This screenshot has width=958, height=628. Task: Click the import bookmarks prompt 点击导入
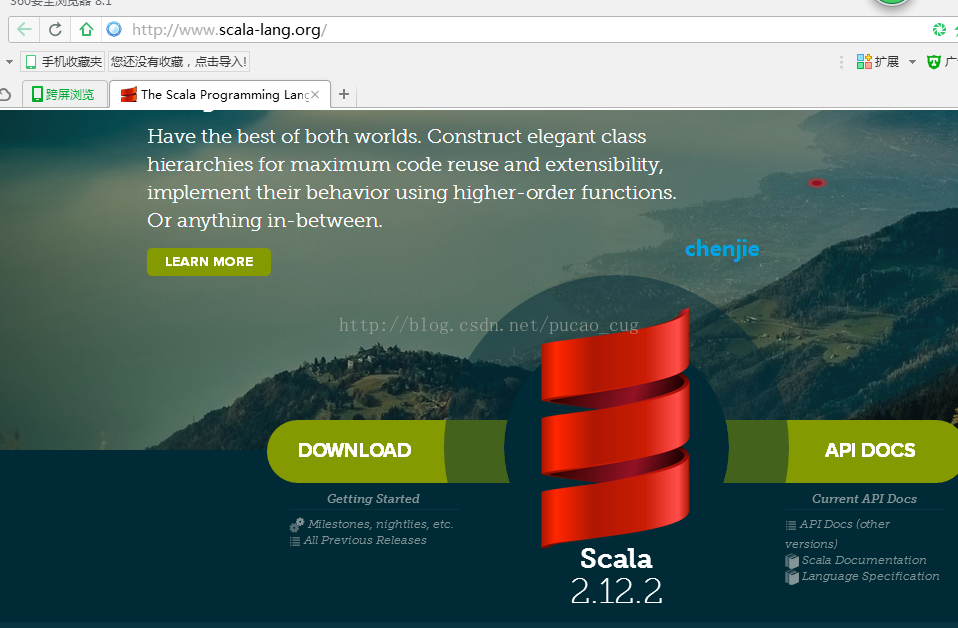[179, 62]
